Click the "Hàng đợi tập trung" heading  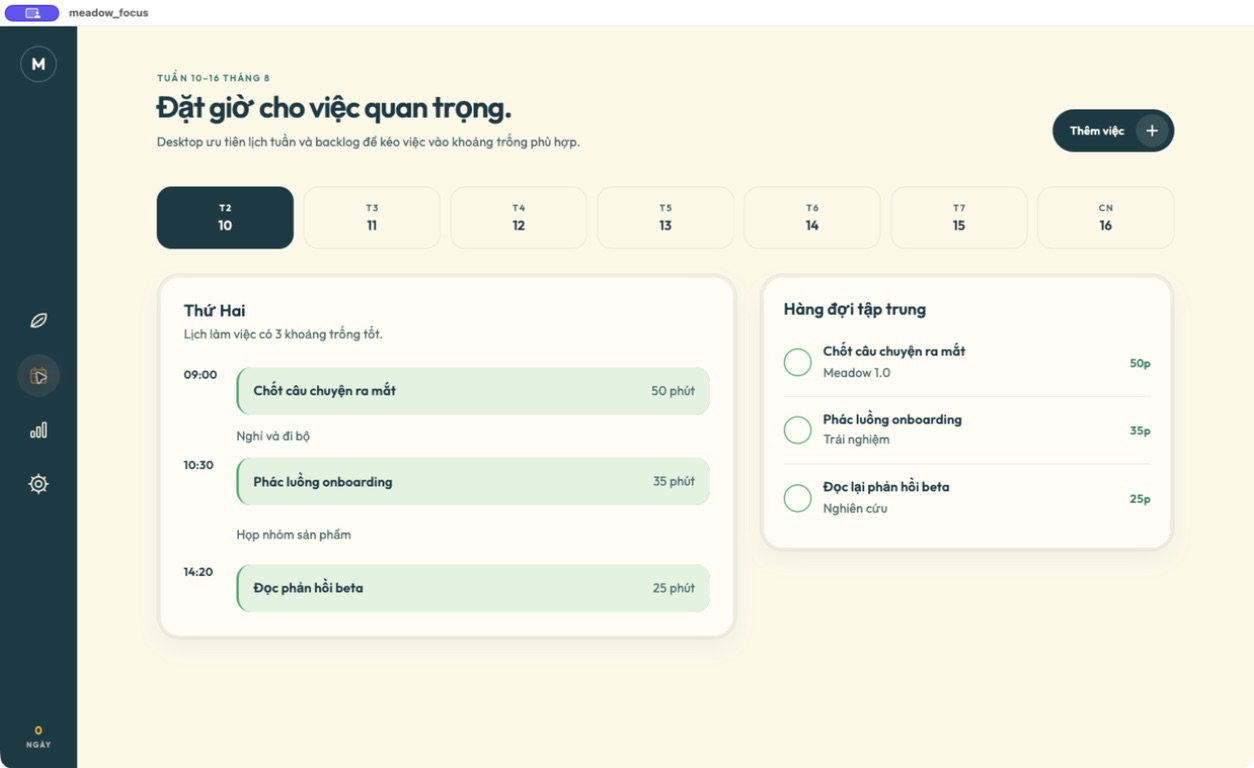click(x=855, y=310)
